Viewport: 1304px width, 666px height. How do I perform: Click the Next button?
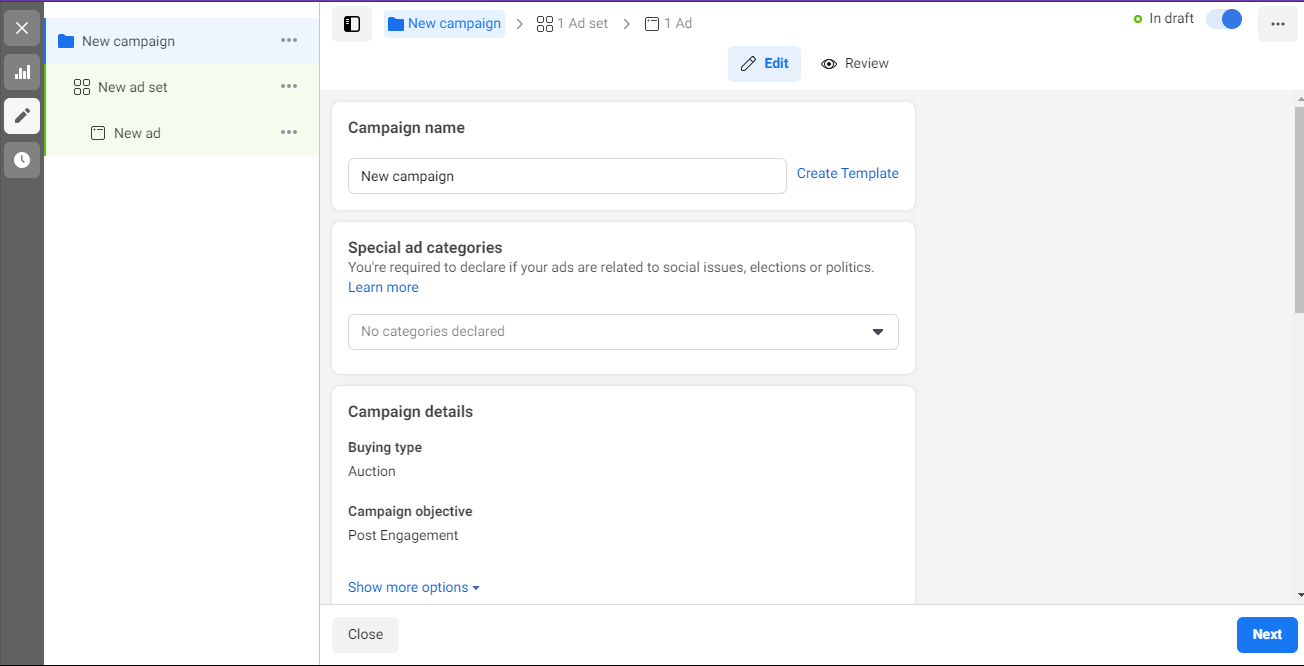(x=1267, y=635)
